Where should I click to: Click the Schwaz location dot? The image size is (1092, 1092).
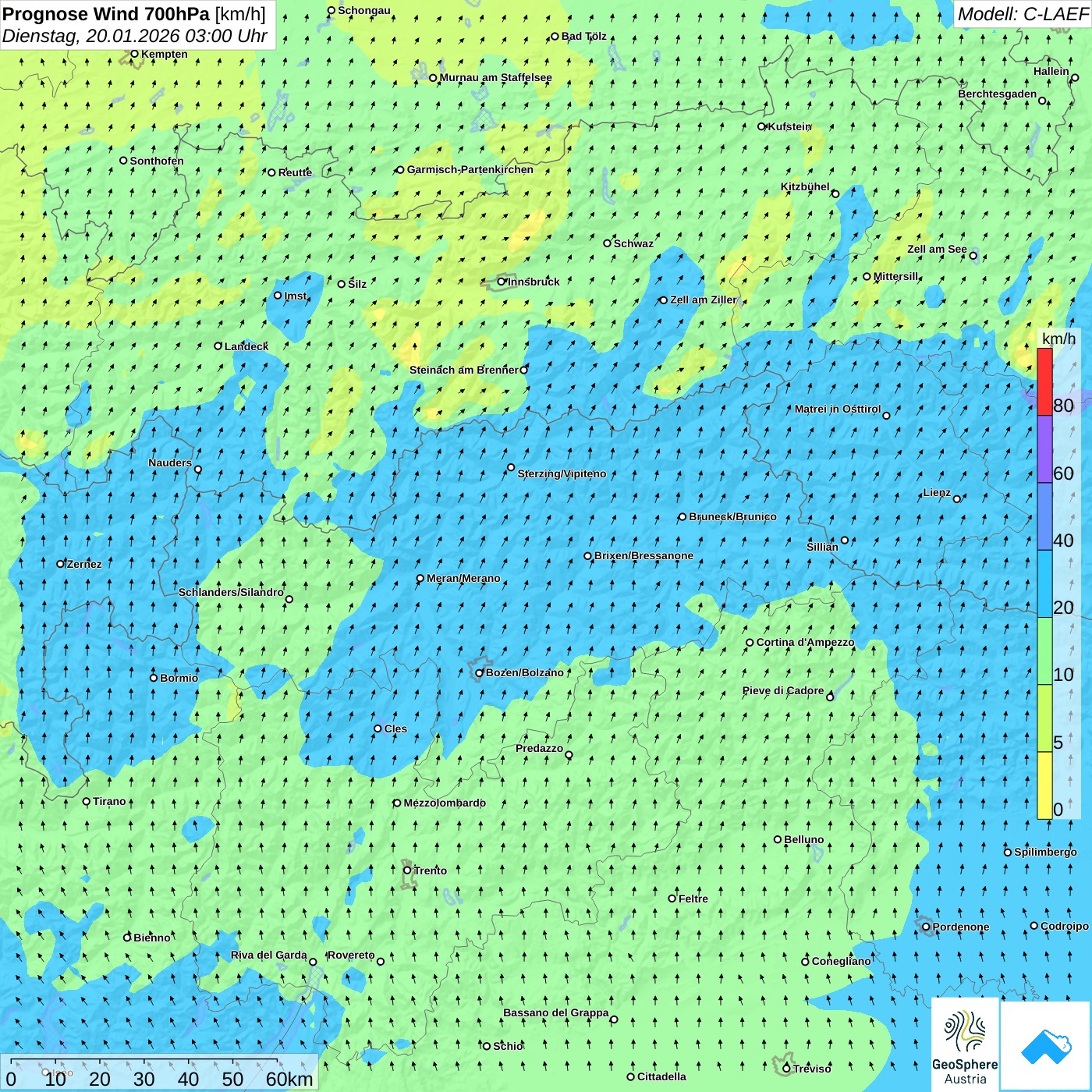pyautogui.click(x=608, y=243)
